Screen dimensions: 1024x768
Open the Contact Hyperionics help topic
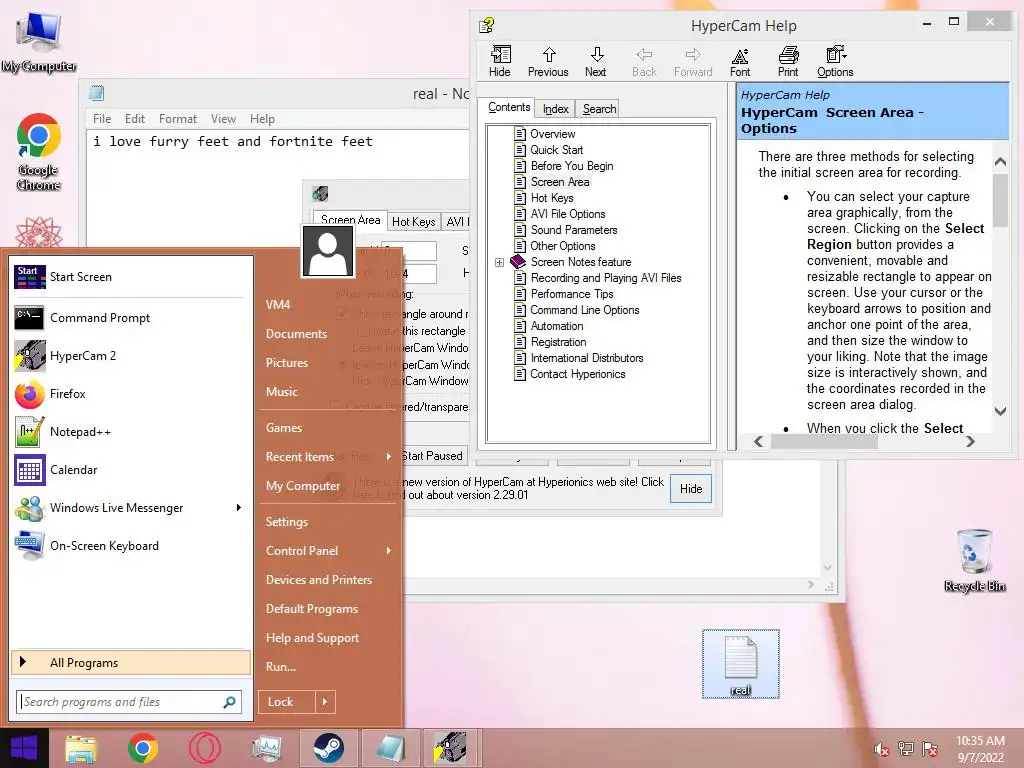577,374
